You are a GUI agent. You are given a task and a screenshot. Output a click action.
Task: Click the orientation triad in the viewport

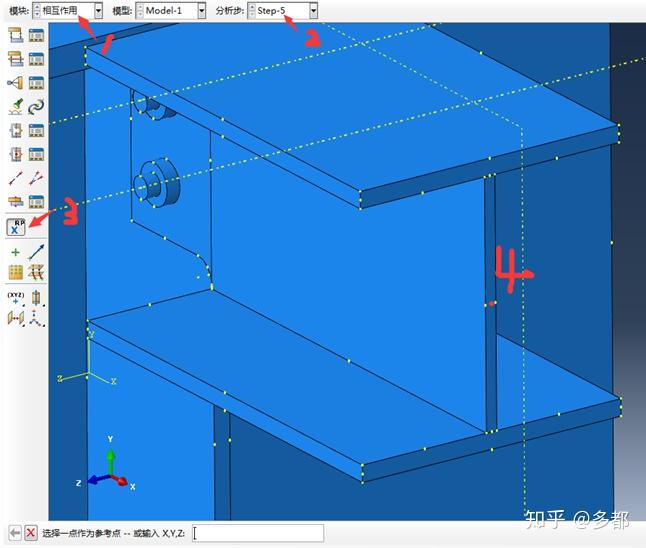tap(110, 466)
